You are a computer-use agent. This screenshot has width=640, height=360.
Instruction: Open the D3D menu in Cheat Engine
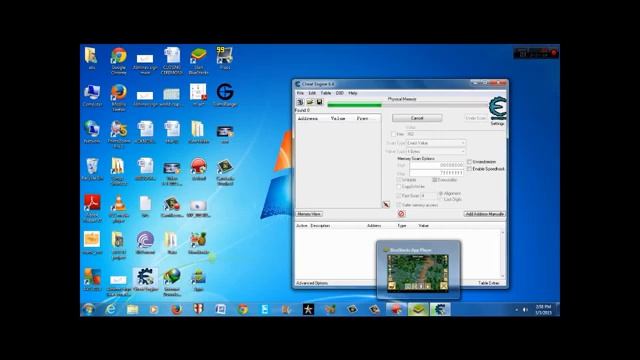(340, 93)
